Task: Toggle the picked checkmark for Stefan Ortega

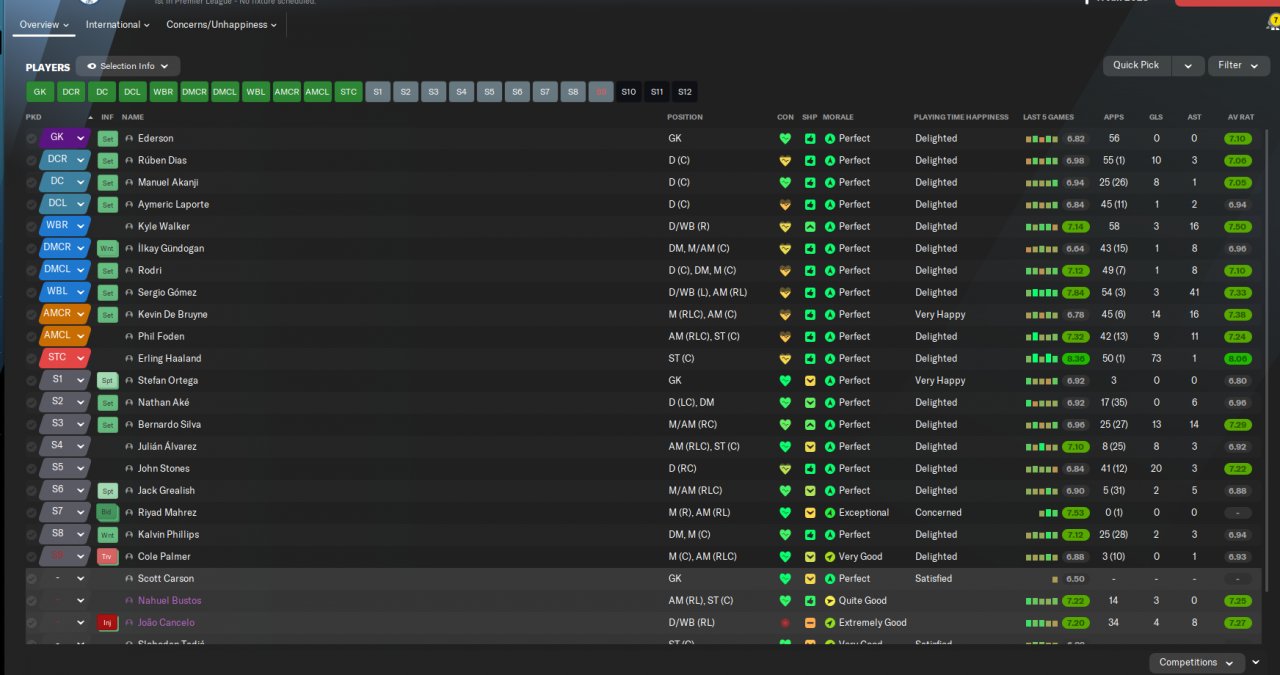Action: point(31,380)
